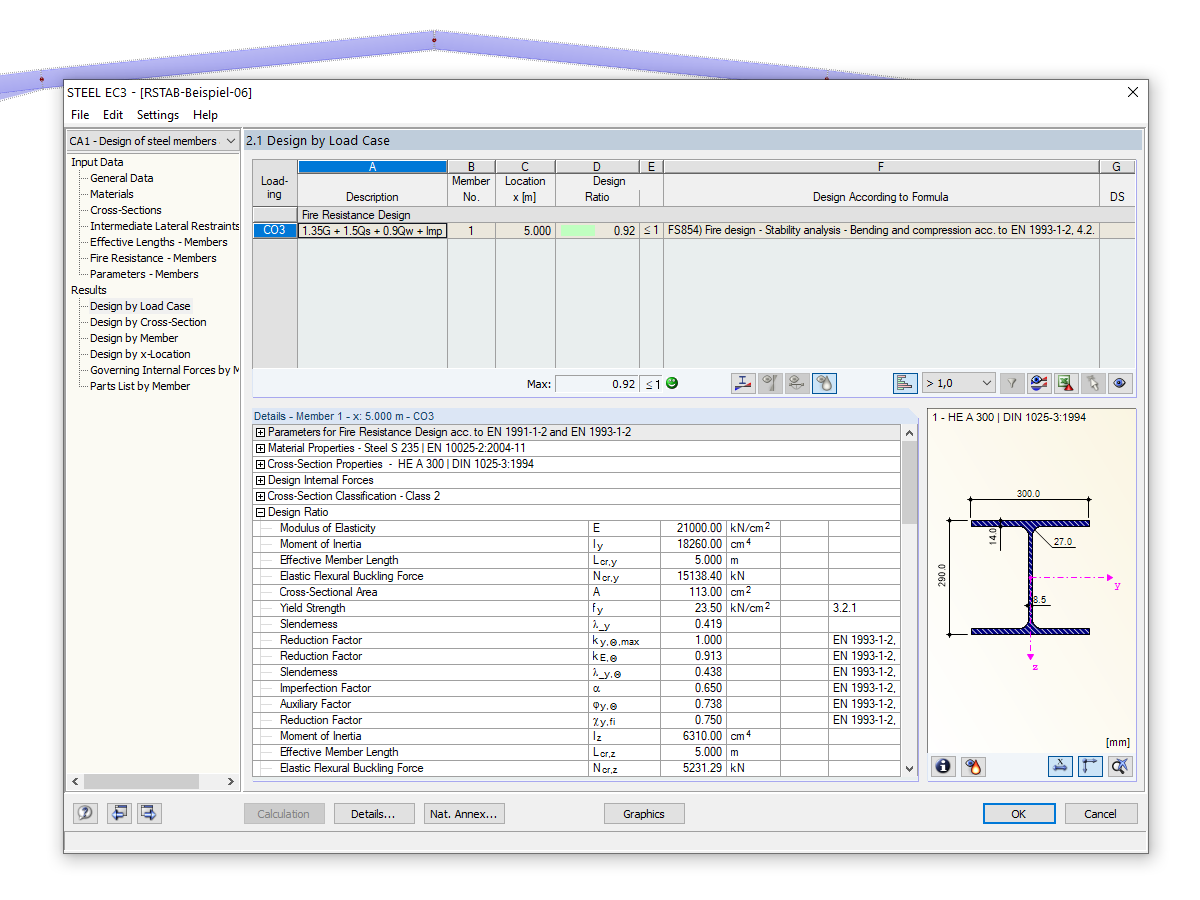Select Design by Member result
1200x900 pixels.
pos(134,338)
